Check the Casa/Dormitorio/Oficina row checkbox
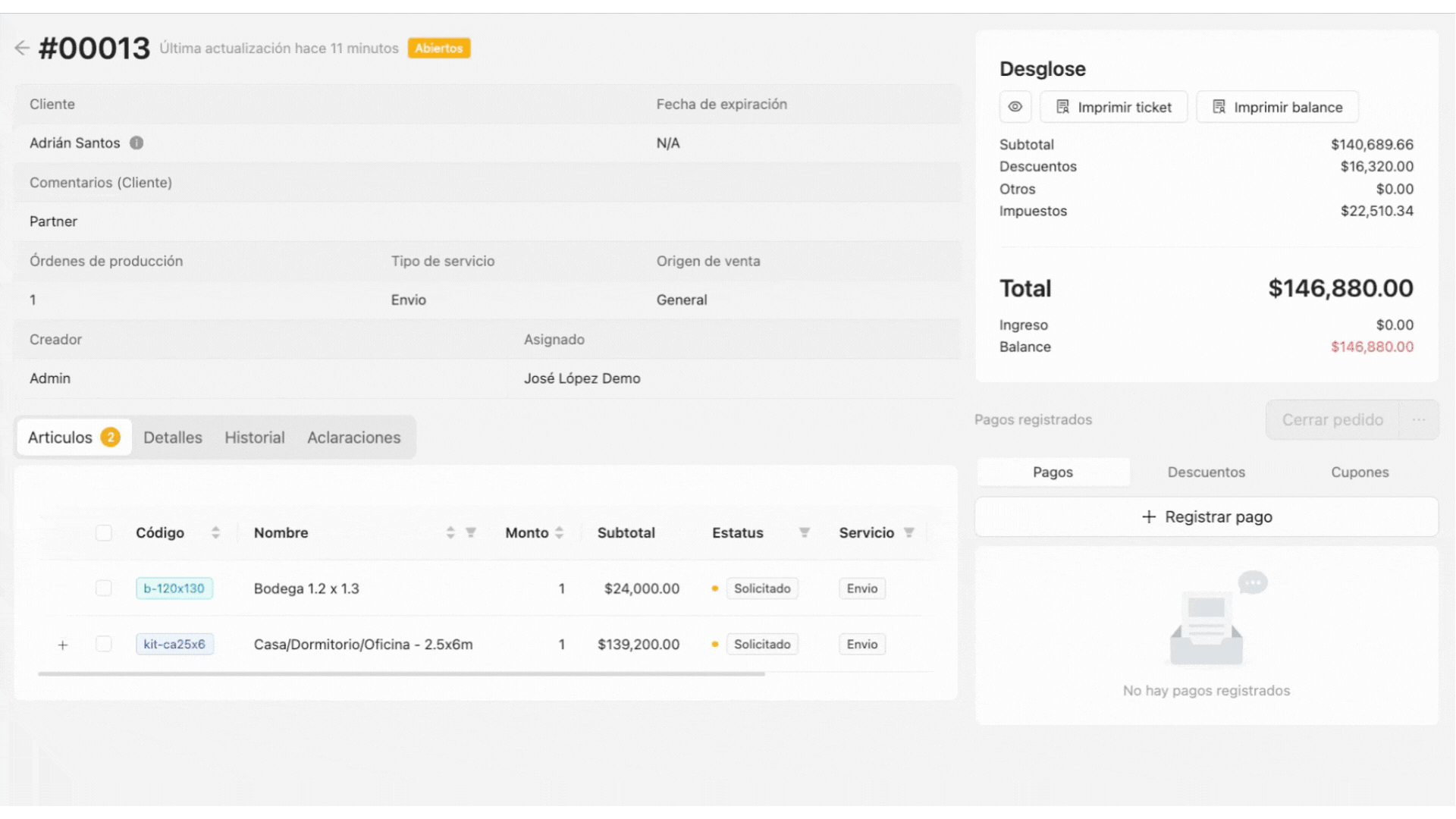 [x=104, y=644]
